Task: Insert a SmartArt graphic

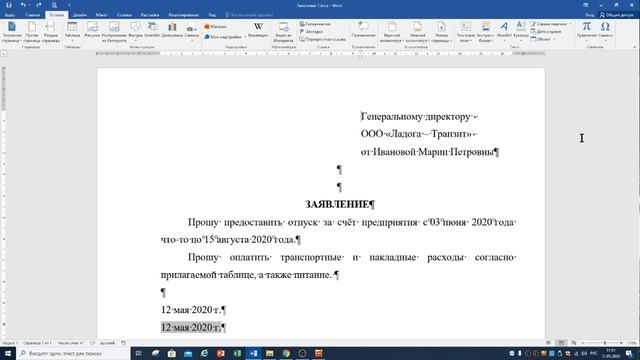Action: (x=152, y=31)
